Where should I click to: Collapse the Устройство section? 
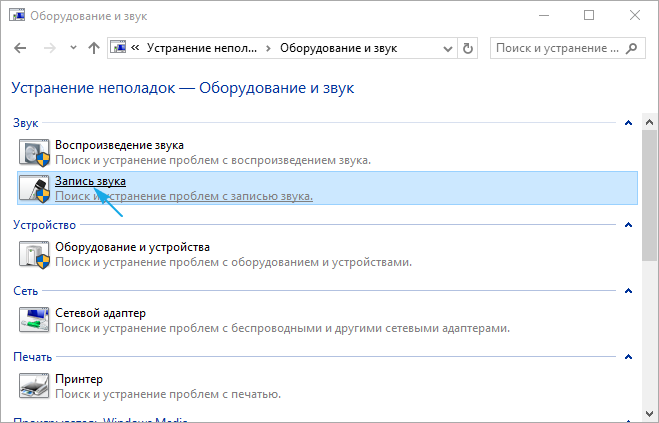tap(628, 226)
